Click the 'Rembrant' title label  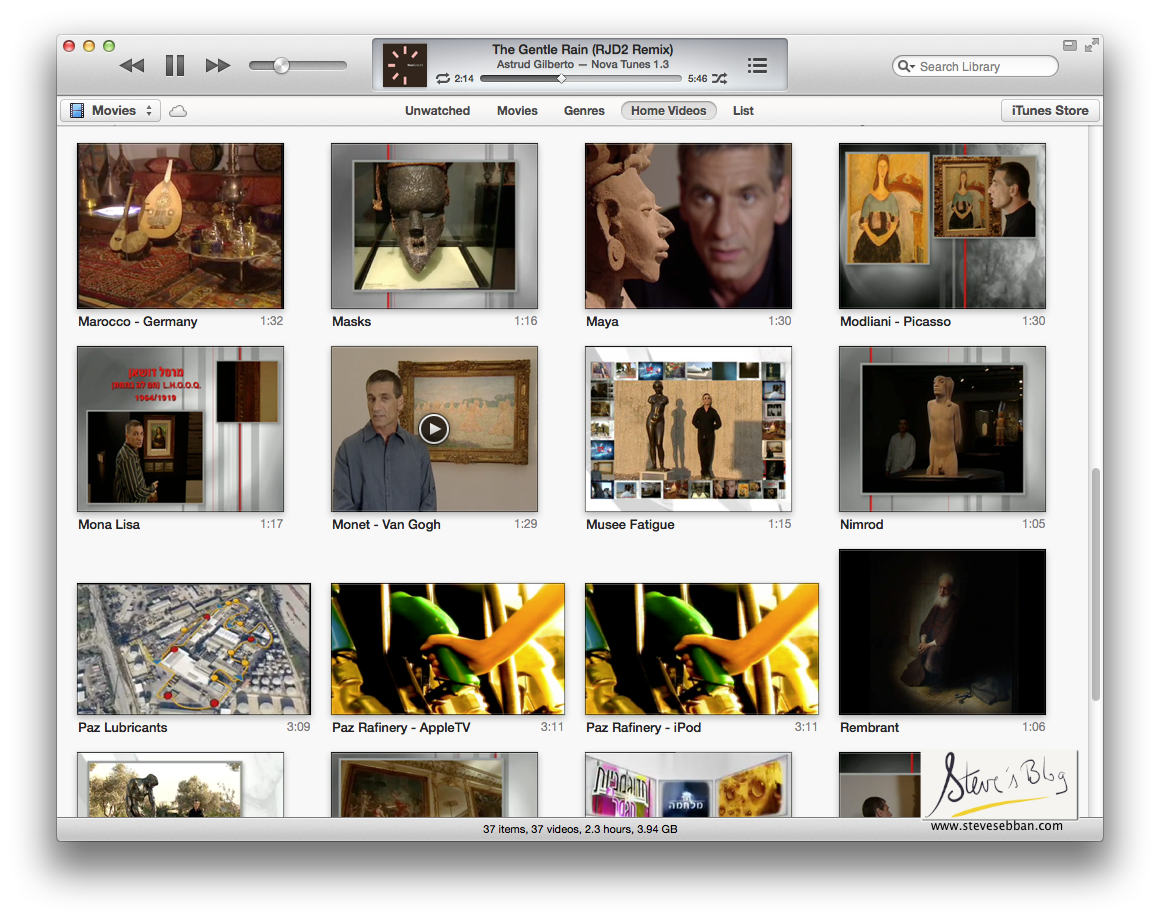click(x=869, y=728)
